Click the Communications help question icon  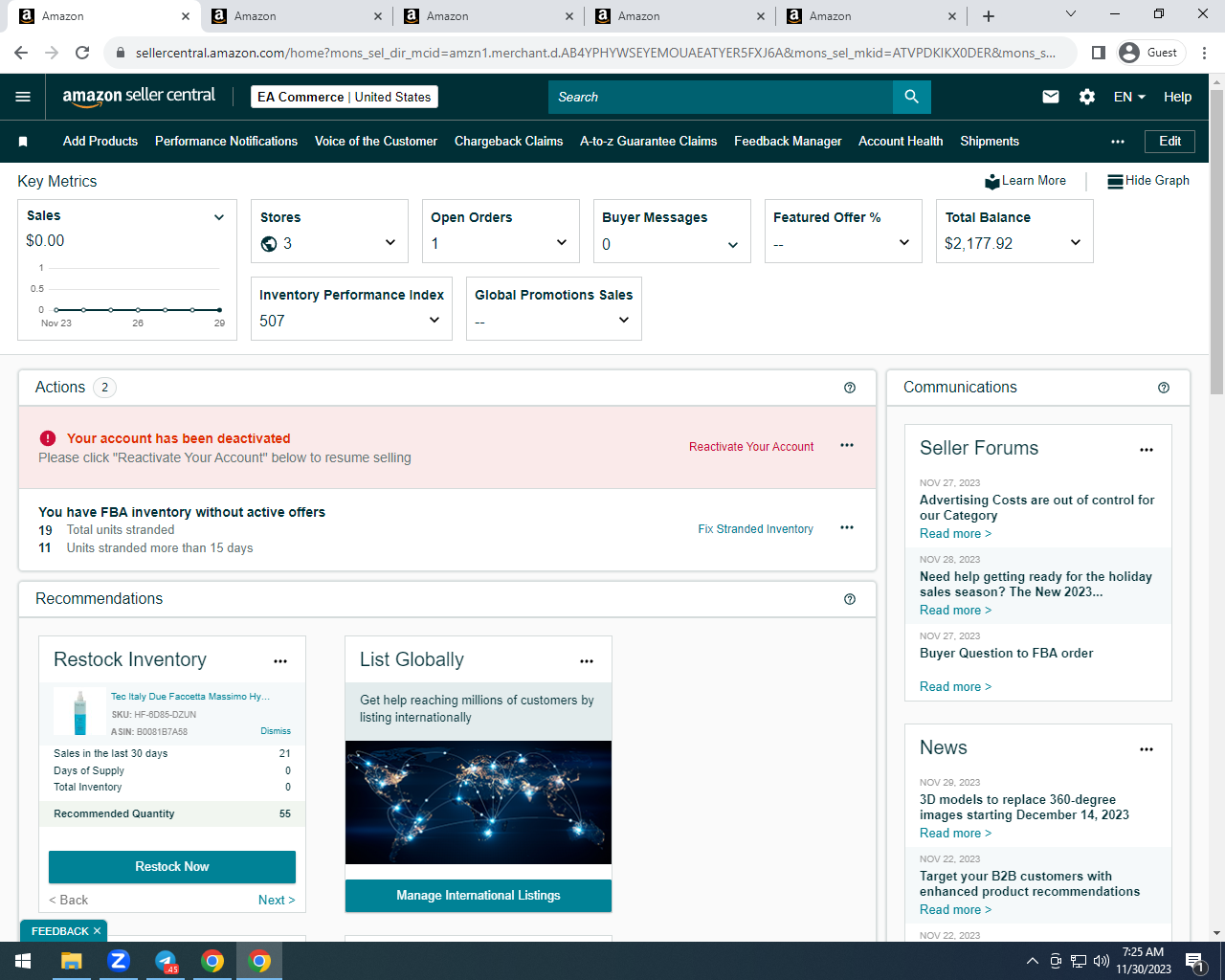1164,388
